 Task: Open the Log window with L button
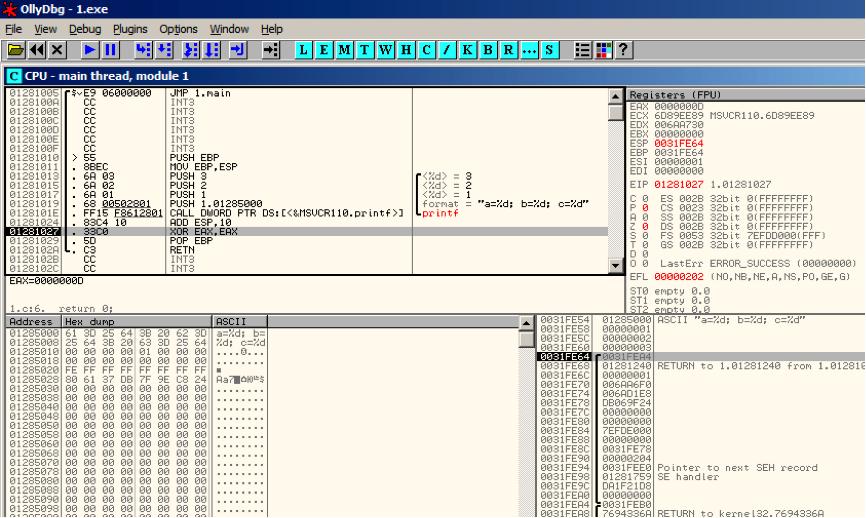pos(303,50)
